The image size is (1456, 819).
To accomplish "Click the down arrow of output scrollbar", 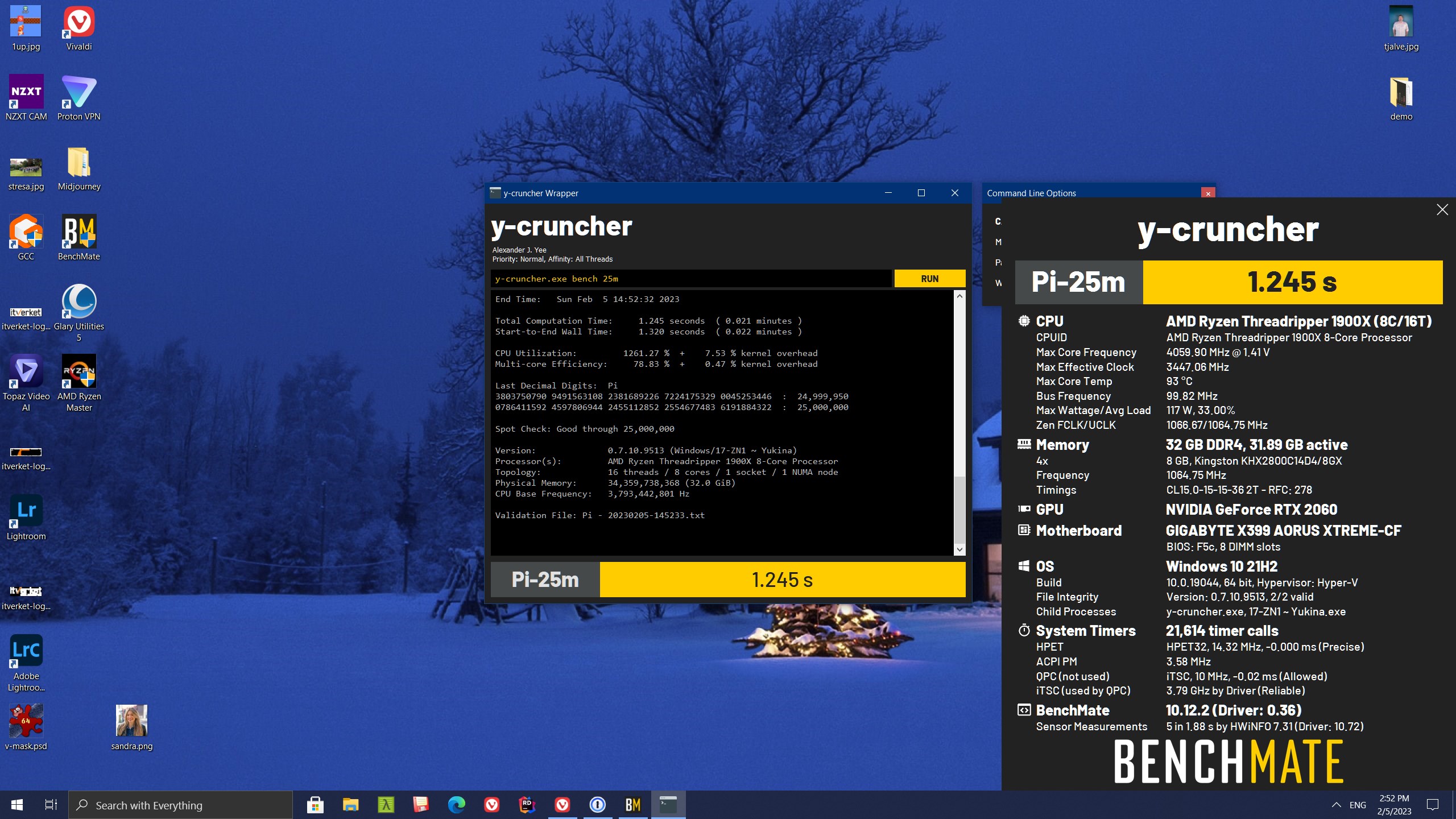I will tap(960, 549).
